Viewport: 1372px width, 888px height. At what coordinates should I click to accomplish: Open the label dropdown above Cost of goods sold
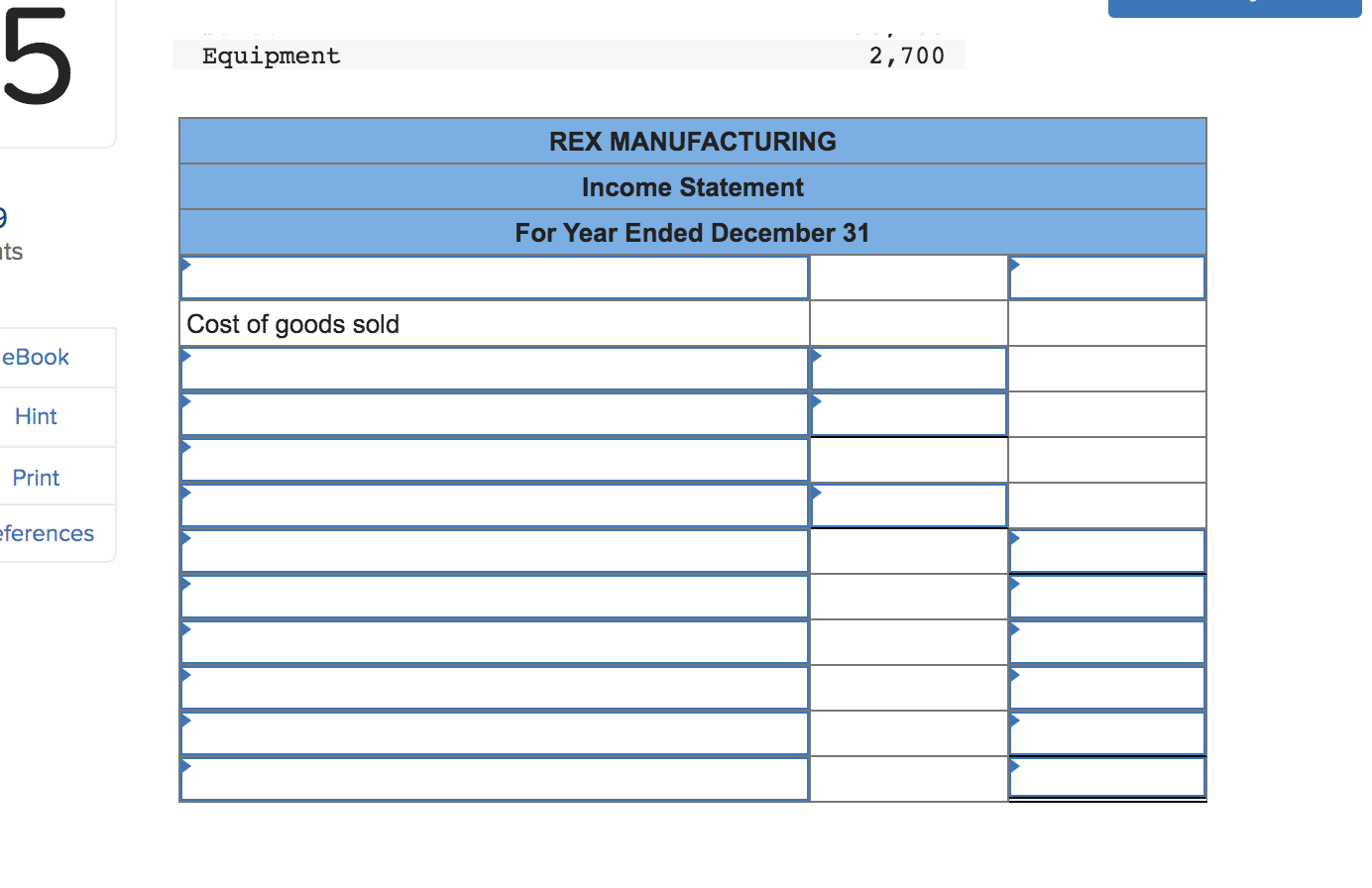pyautogui.click(x=495, y=277)
